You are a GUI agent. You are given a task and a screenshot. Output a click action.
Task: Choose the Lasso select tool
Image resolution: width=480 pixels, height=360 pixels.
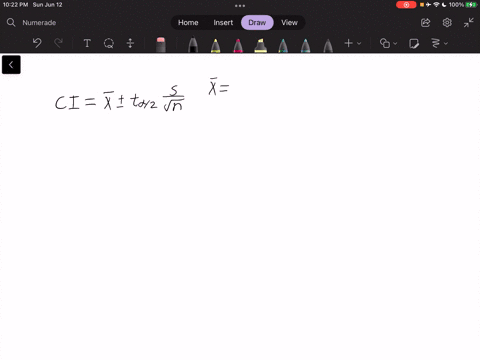tap(109, 43)
